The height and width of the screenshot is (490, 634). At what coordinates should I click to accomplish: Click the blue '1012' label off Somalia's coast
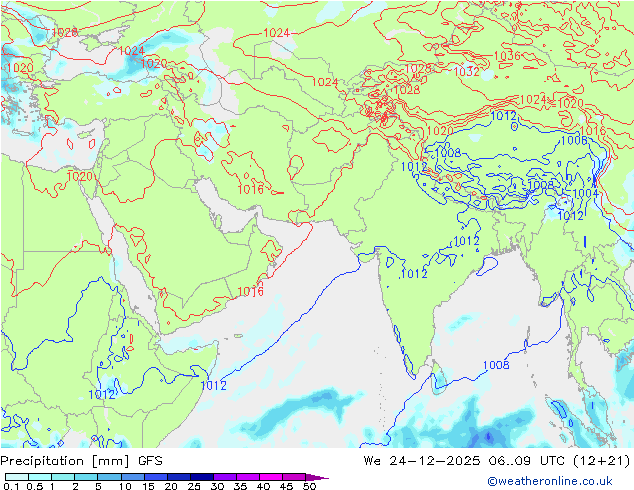pyautogui.click(x=213, y=385)
